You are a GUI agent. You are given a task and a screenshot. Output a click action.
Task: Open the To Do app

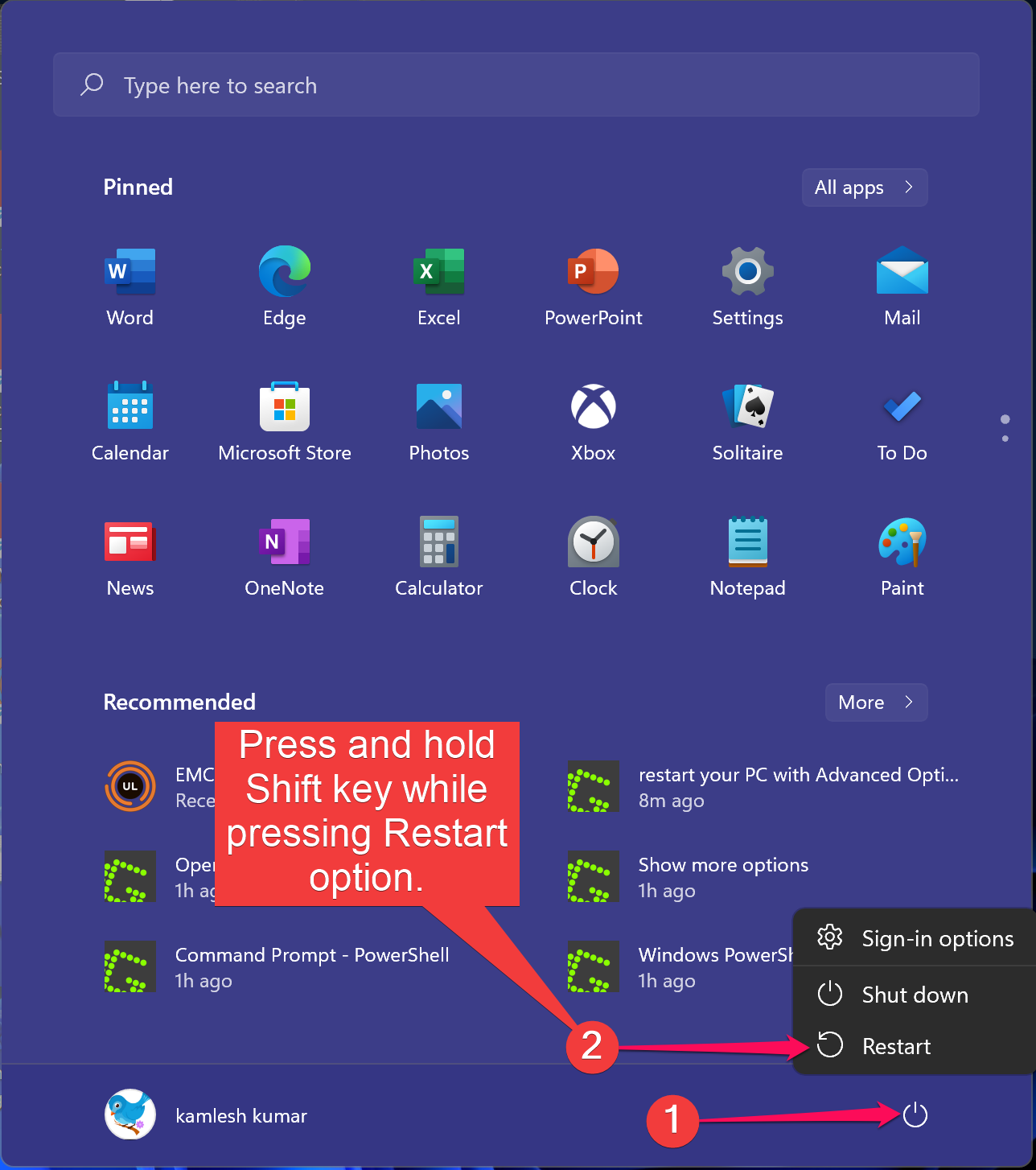click(902, 423)
